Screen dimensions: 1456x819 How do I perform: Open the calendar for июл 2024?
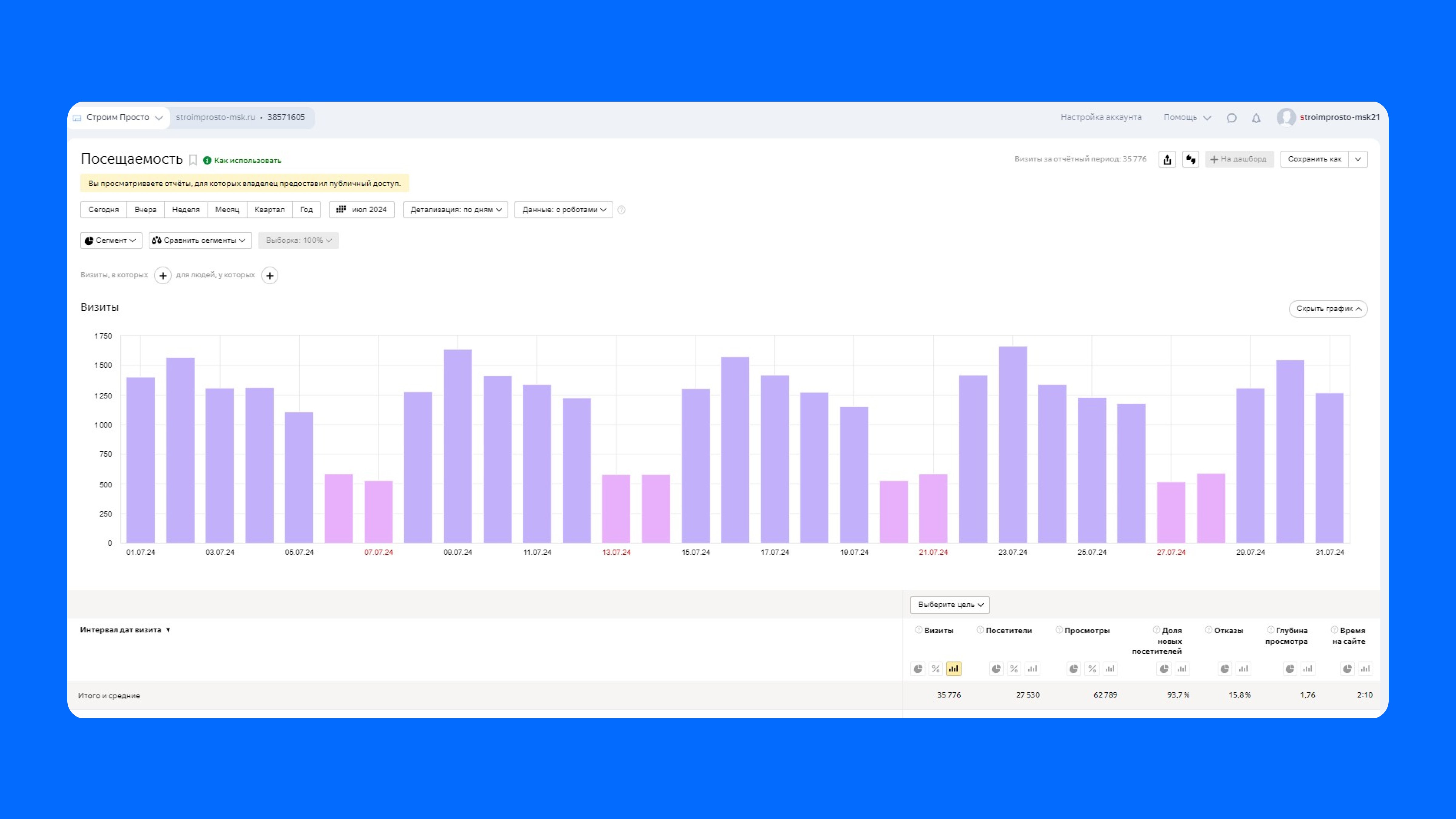pyautogui.click(x=362, y=210)
